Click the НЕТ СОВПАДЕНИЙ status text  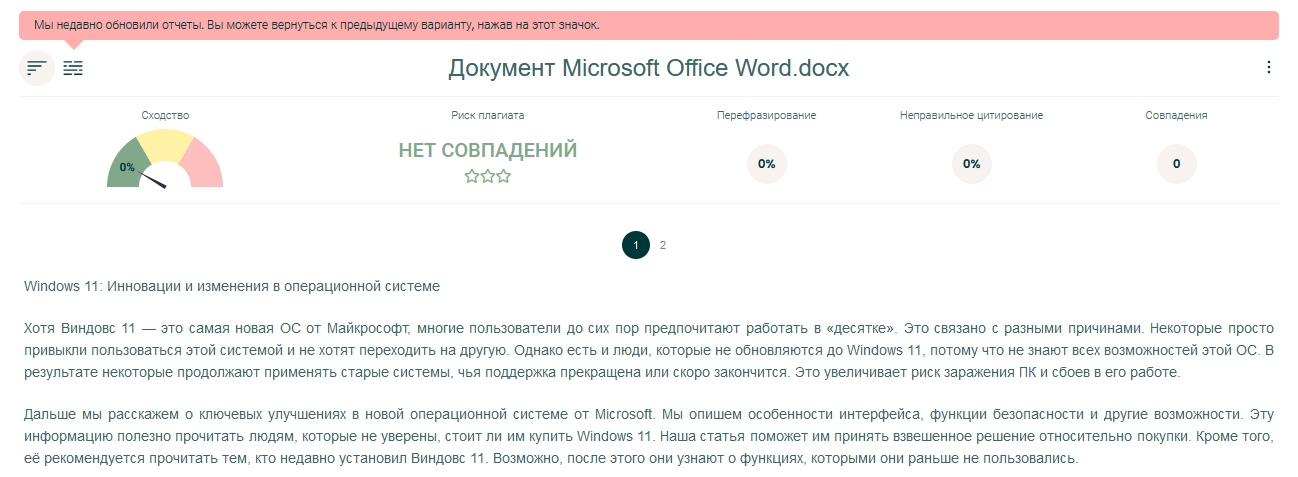pos(487,151)
